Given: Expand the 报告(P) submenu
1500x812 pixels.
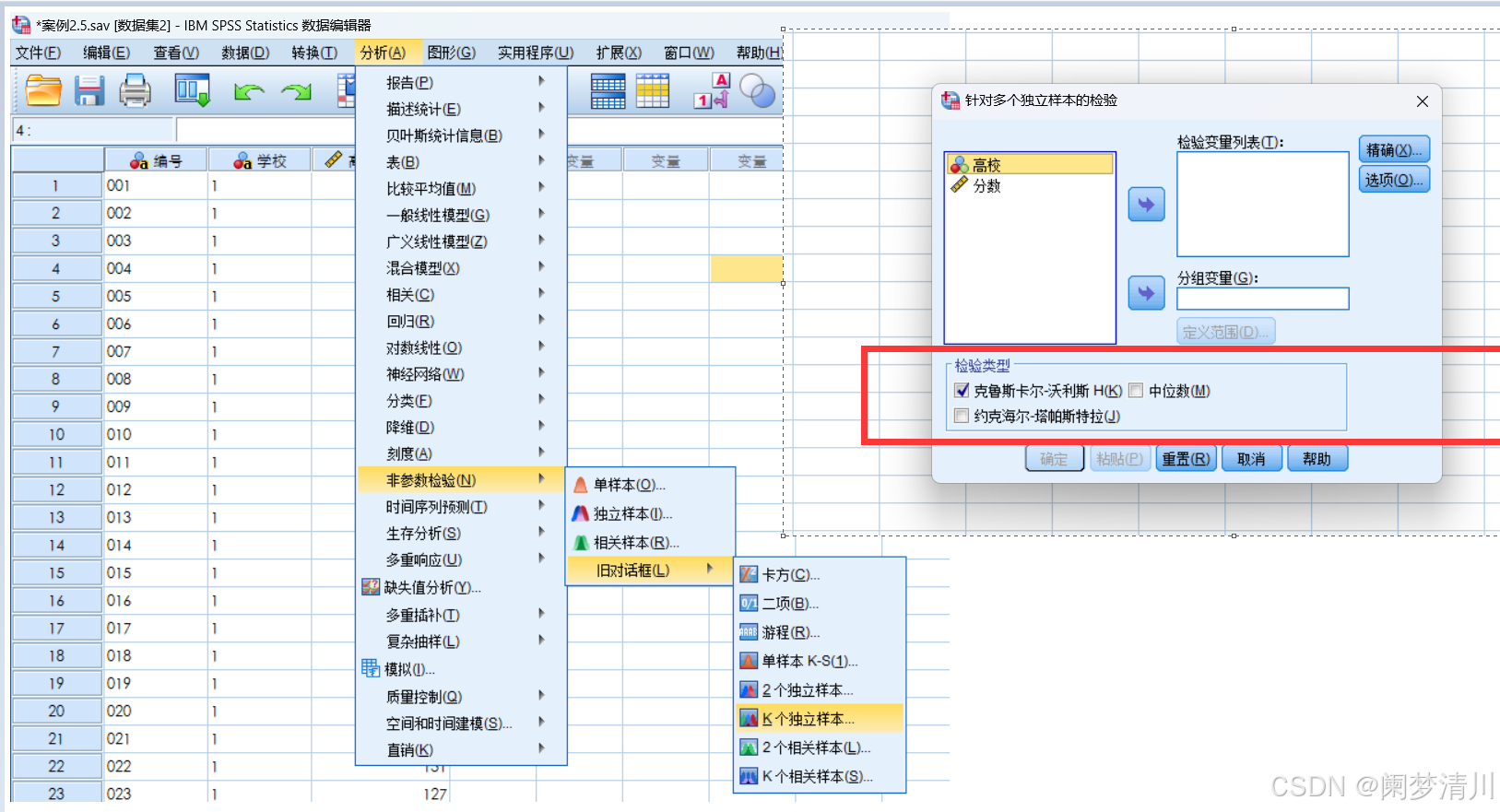Looking at the screenshot, I should tap(462, 82).
